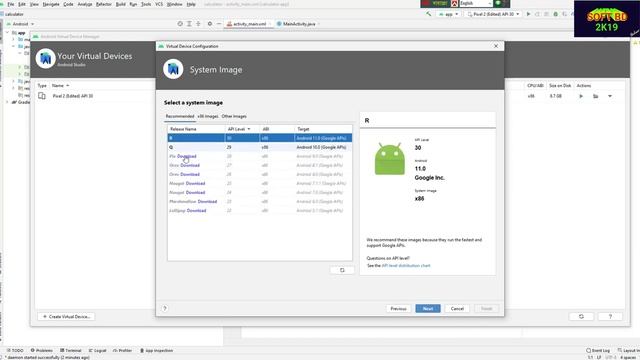Screen dimensions: 640x360
Task: Click the Next button in dialog
Action: pyautogui.click(x=428, y=309)
